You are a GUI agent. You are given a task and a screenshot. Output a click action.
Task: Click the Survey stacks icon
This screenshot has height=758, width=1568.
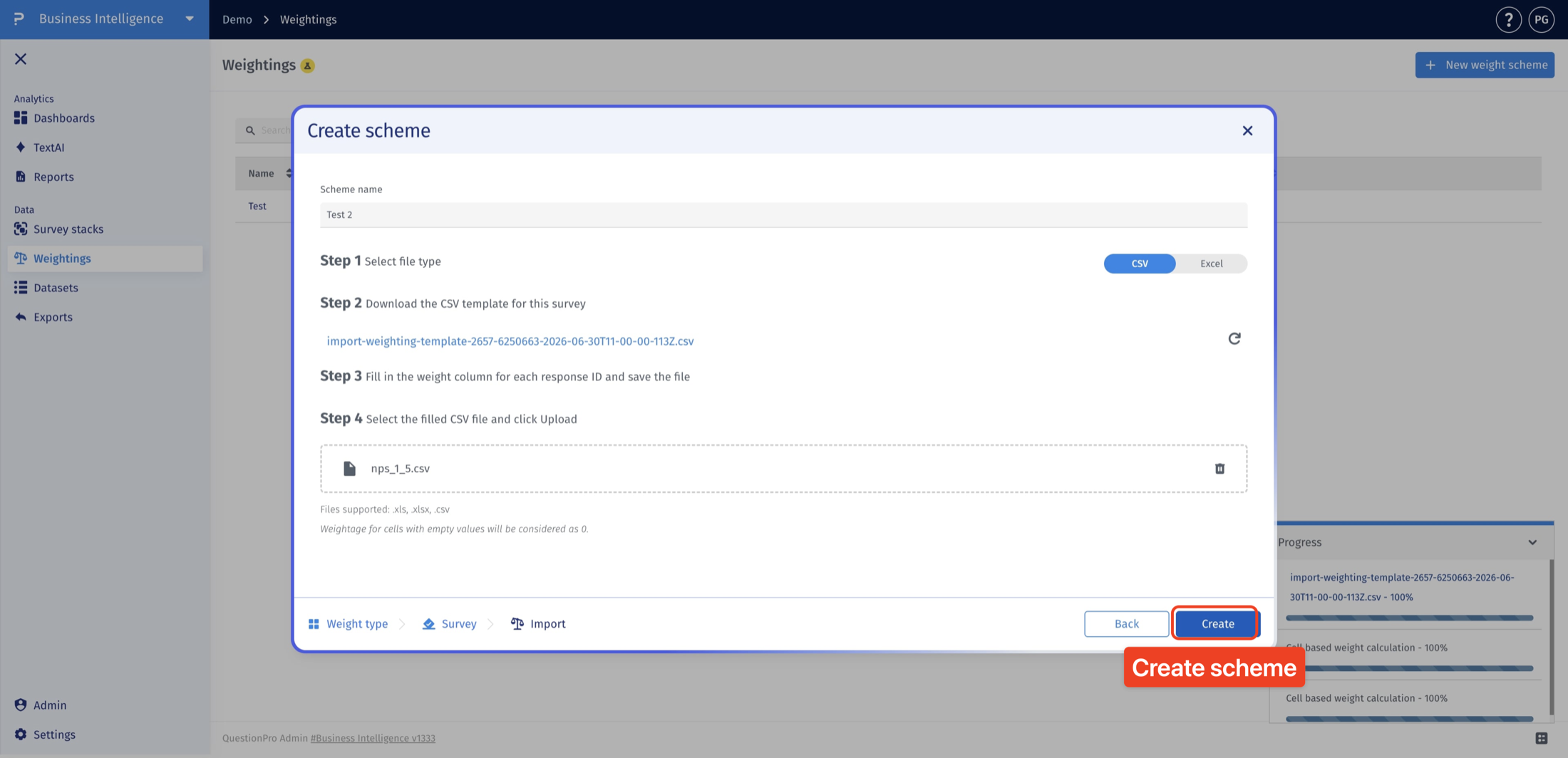coord(21,229)
